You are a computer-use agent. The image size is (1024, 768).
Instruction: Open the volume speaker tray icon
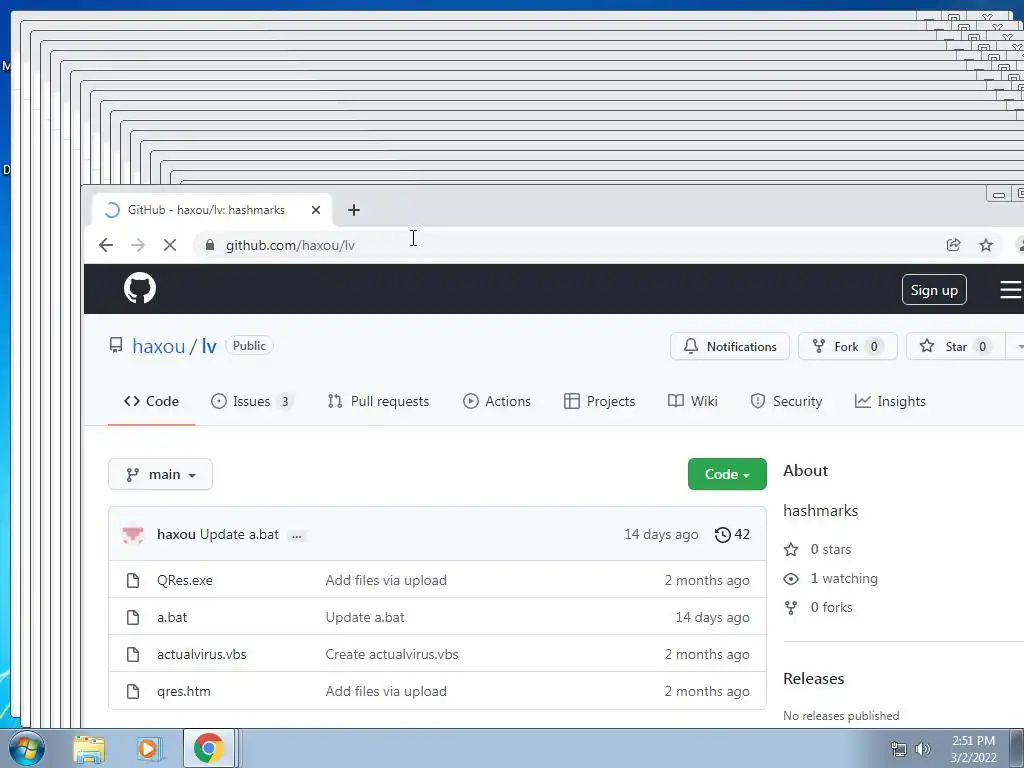(923, 749)
